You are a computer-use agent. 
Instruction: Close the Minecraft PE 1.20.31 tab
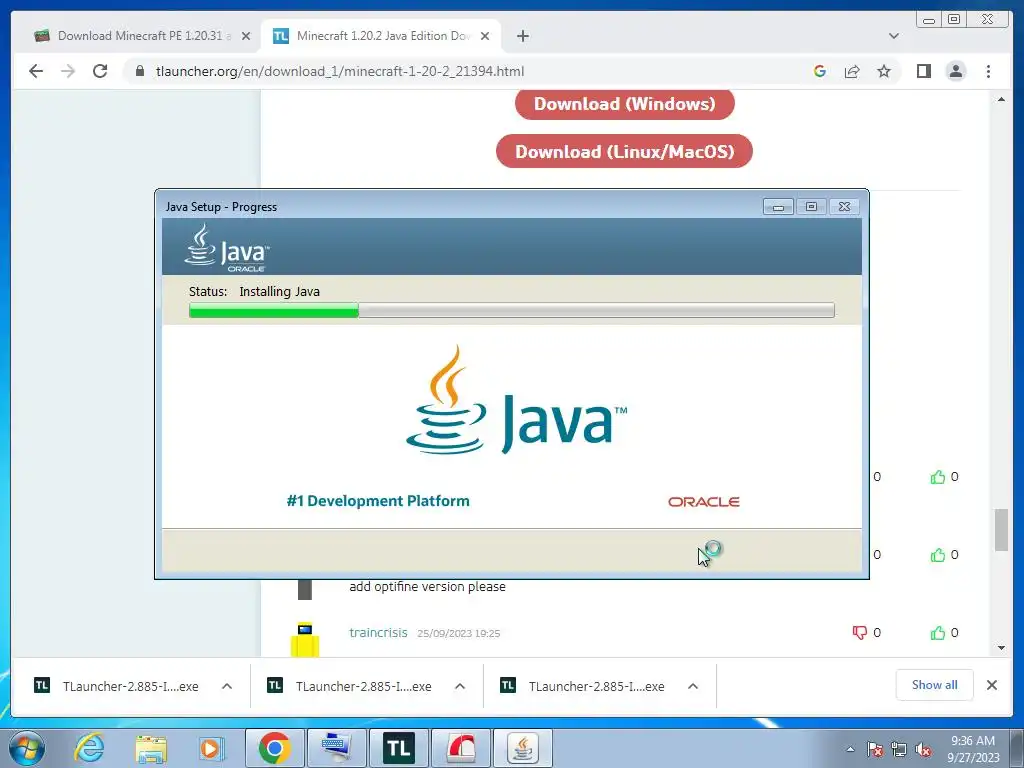click(x=246, y=36)
